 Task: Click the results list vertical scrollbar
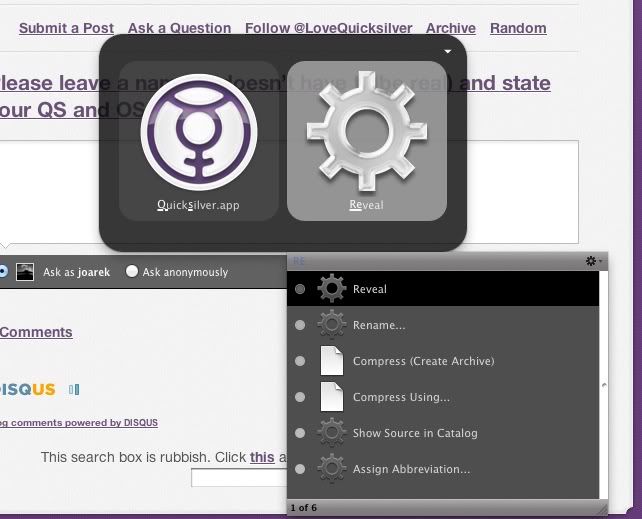tap(604, 385)
